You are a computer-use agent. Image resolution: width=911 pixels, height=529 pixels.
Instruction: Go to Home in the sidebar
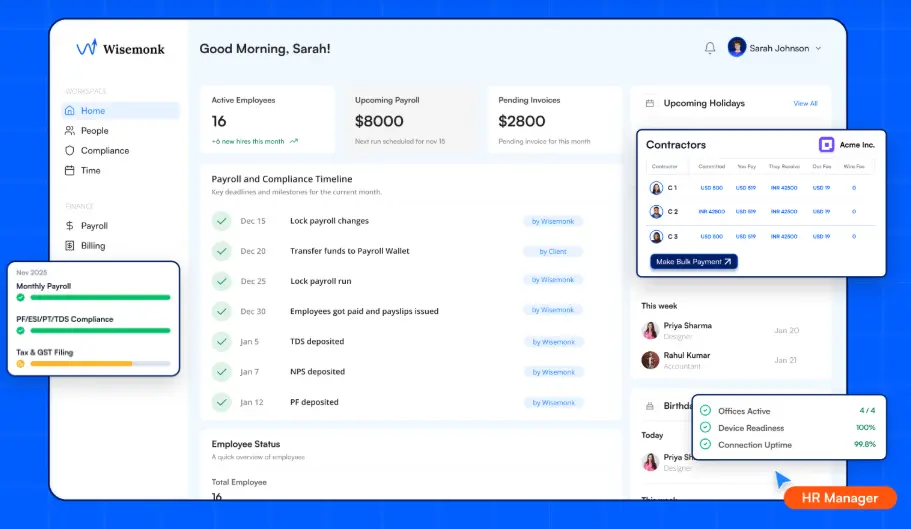120,110
